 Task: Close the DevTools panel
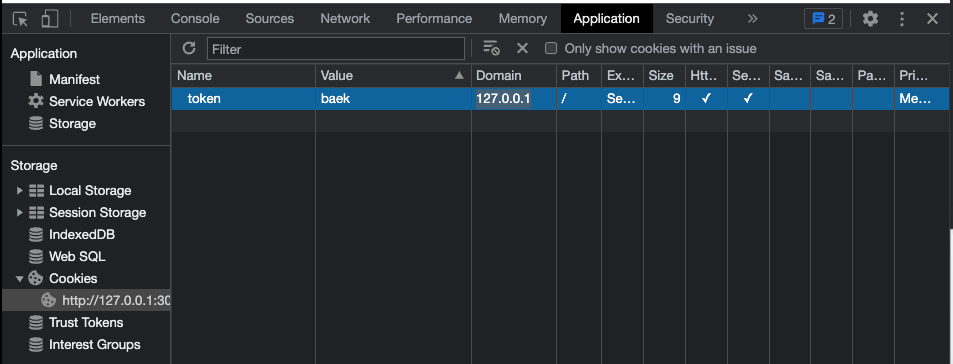pos(932,19)
